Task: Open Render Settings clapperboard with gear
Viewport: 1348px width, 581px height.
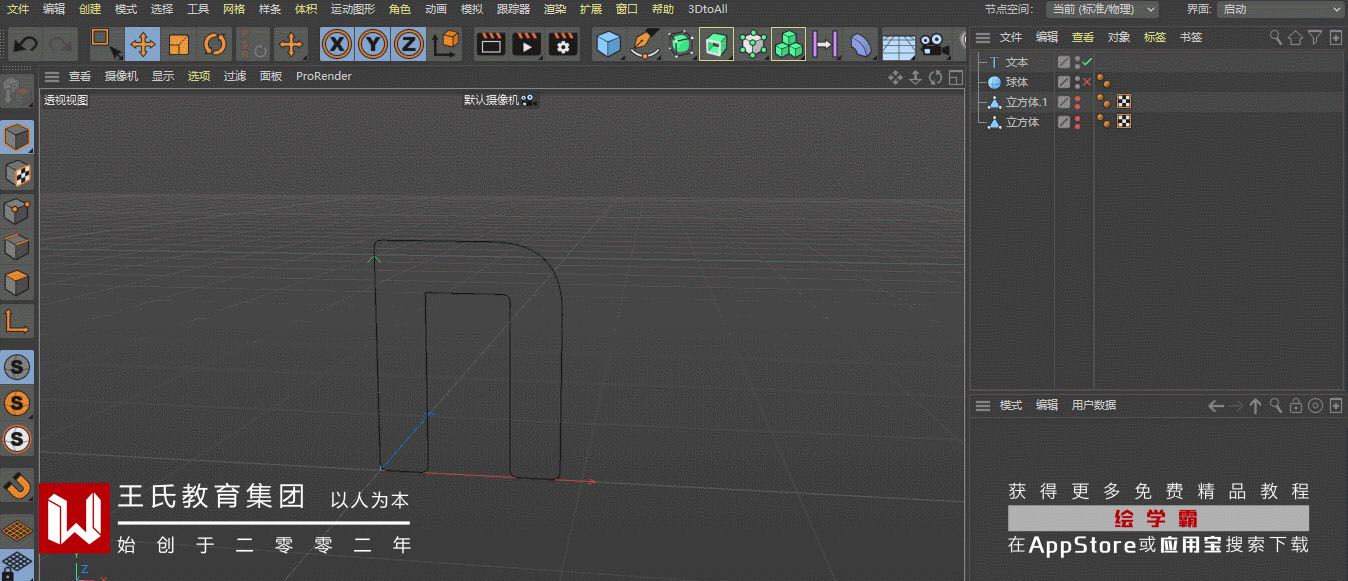Action: point(563,44)
